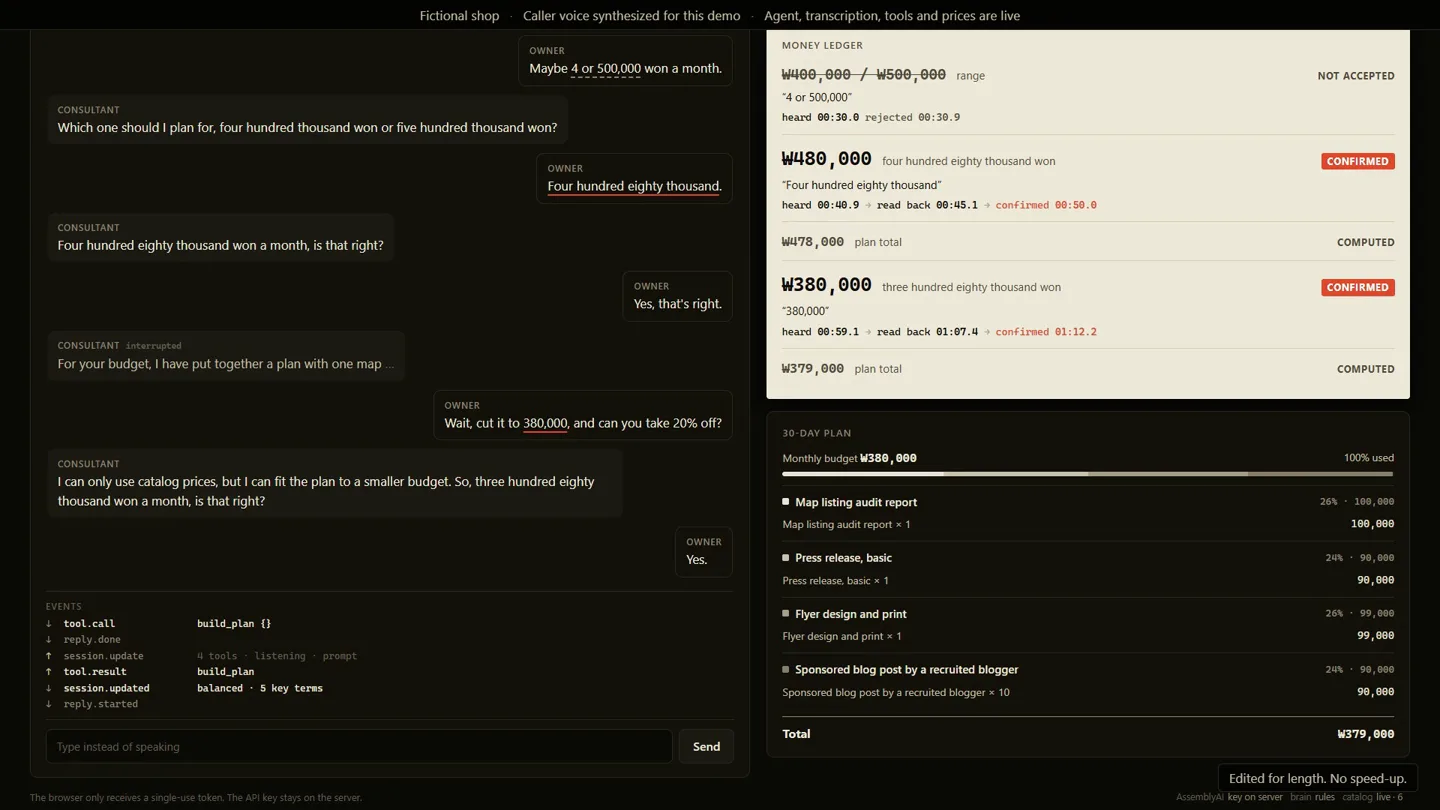Click the owner message 'Four hundred eighty thousand.'
Screen dimensions: 1440x810
pyautogui.click(x=634, y=179)
